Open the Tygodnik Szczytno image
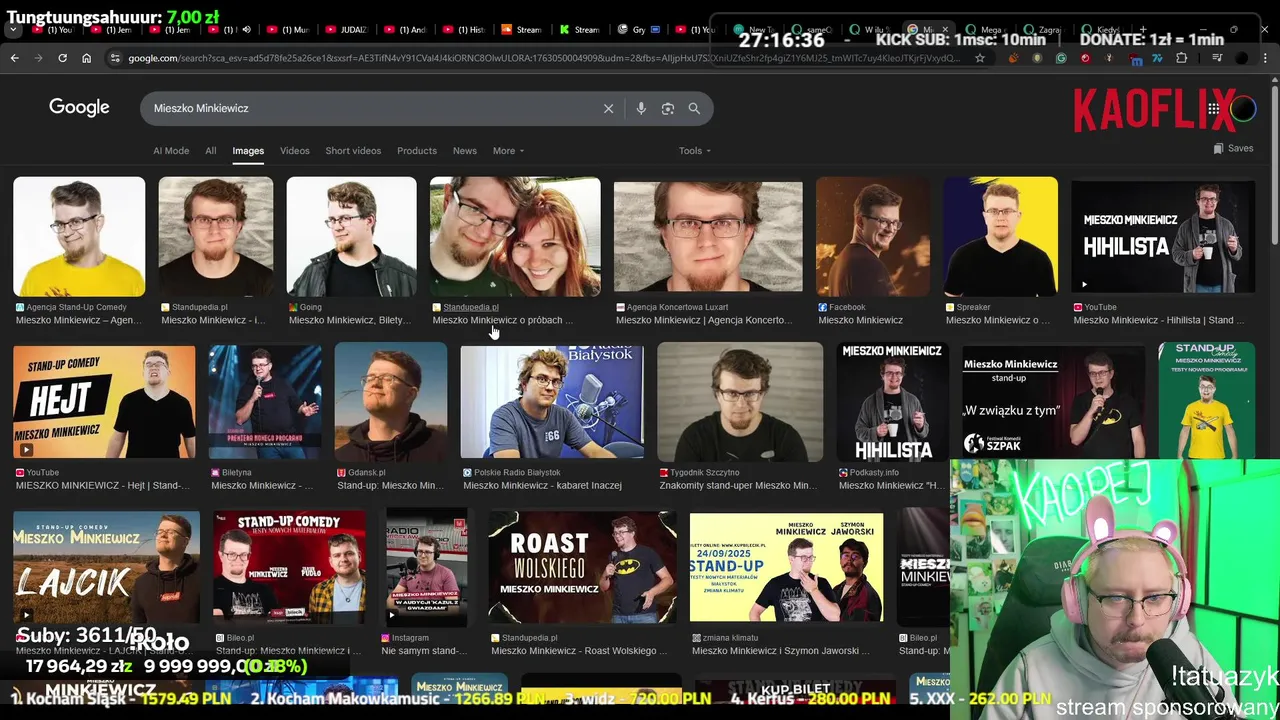The width and height of the screenshot is (1280, 720). coord(740,402)
